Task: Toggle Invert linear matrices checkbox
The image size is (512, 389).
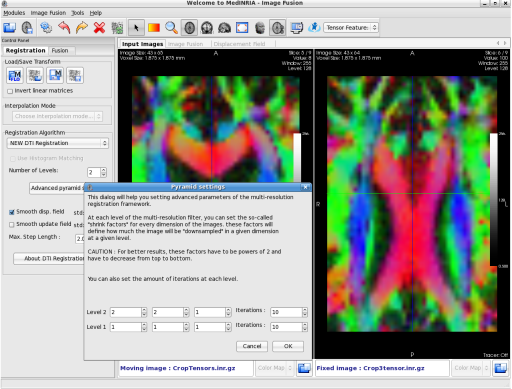Action: pos(10,91)
